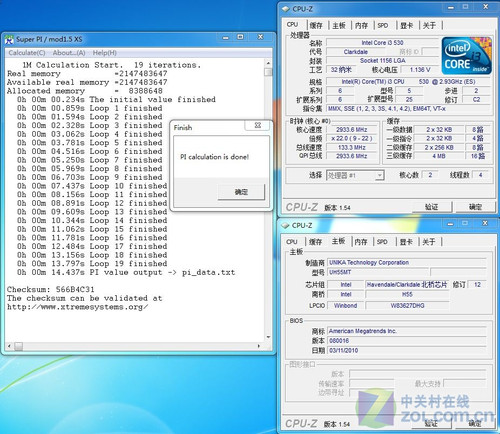Close the top CPU-Z window

click(485, 7)
